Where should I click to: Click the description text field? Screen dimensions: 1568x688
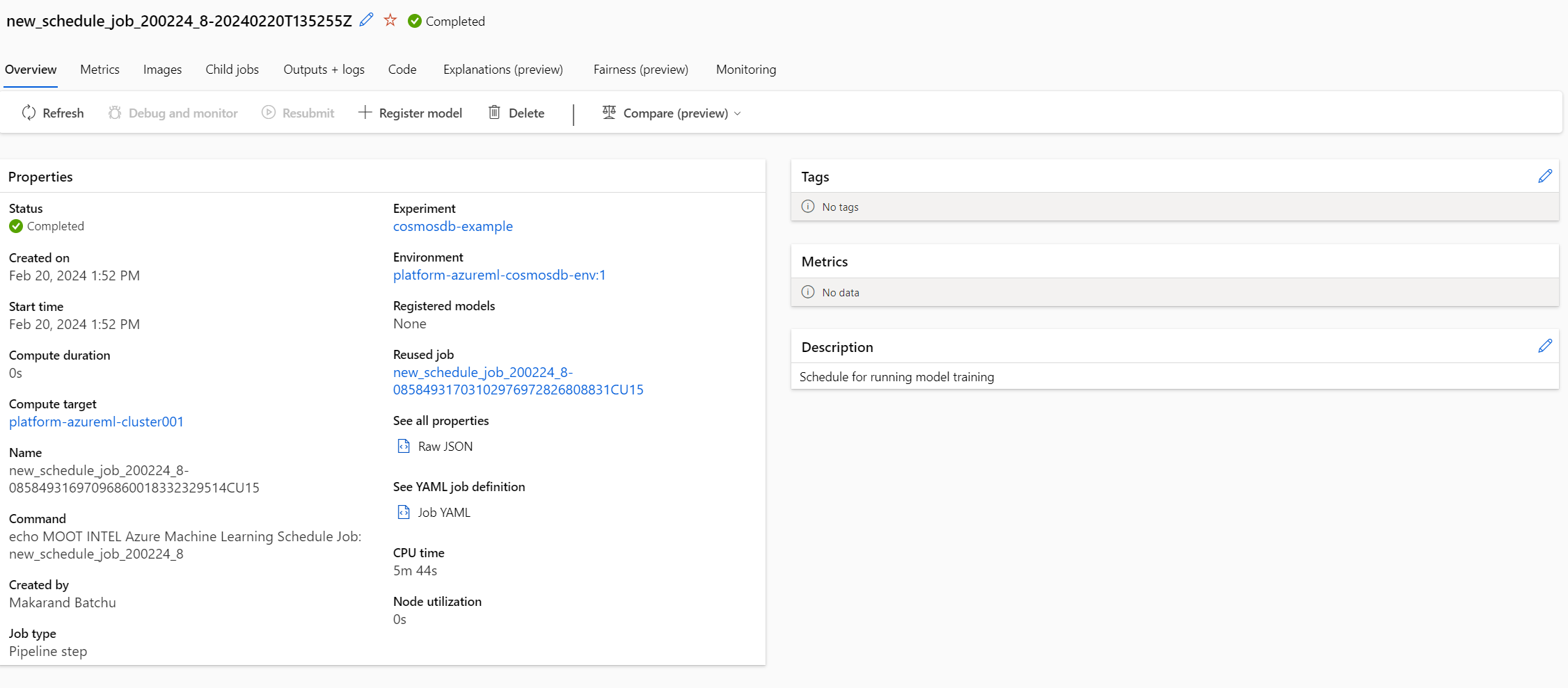(x=896, y=377)
